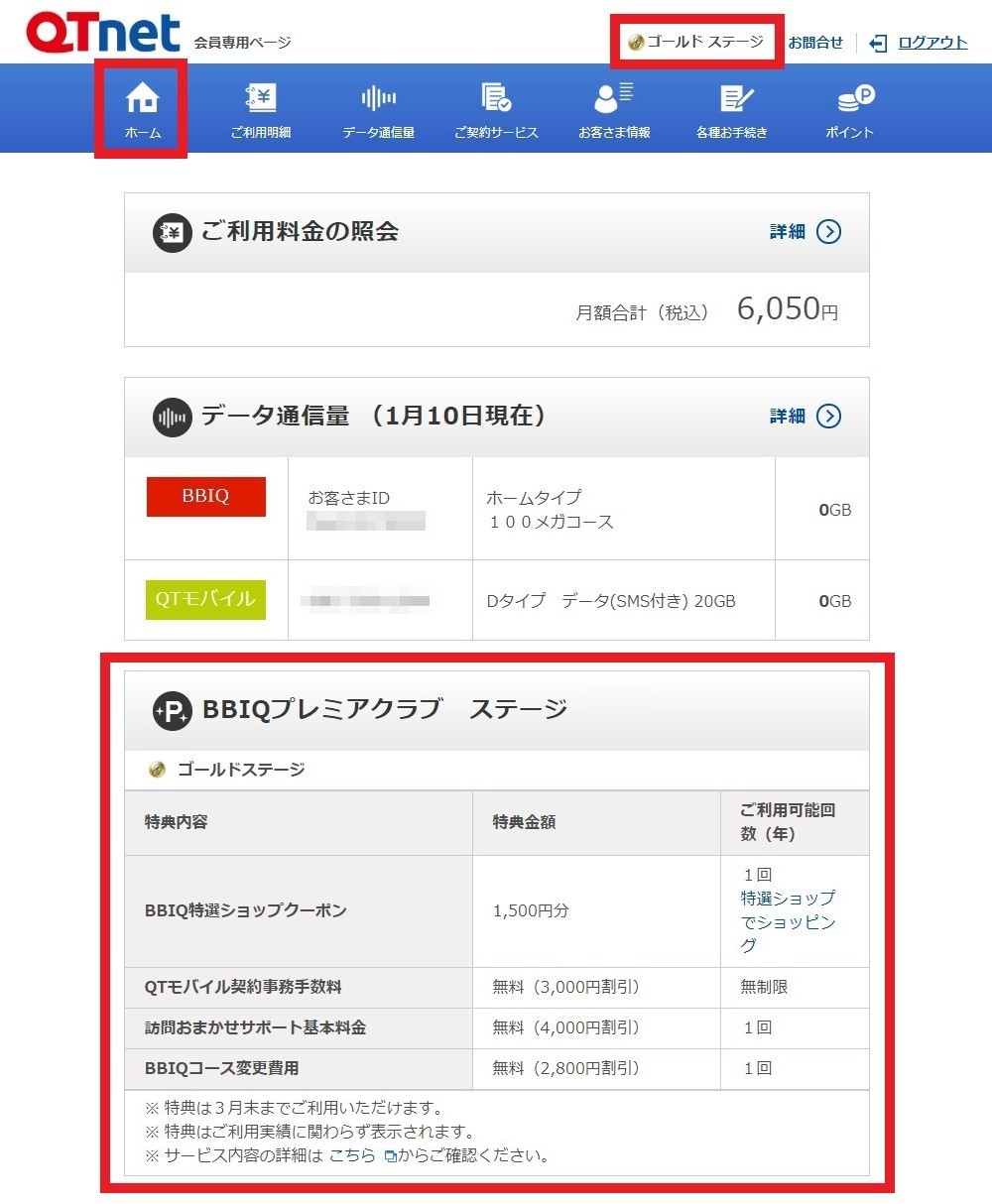Open お客さま情報 customer info icon
This screenshot has height=1204, width=992.
(614, 97)
